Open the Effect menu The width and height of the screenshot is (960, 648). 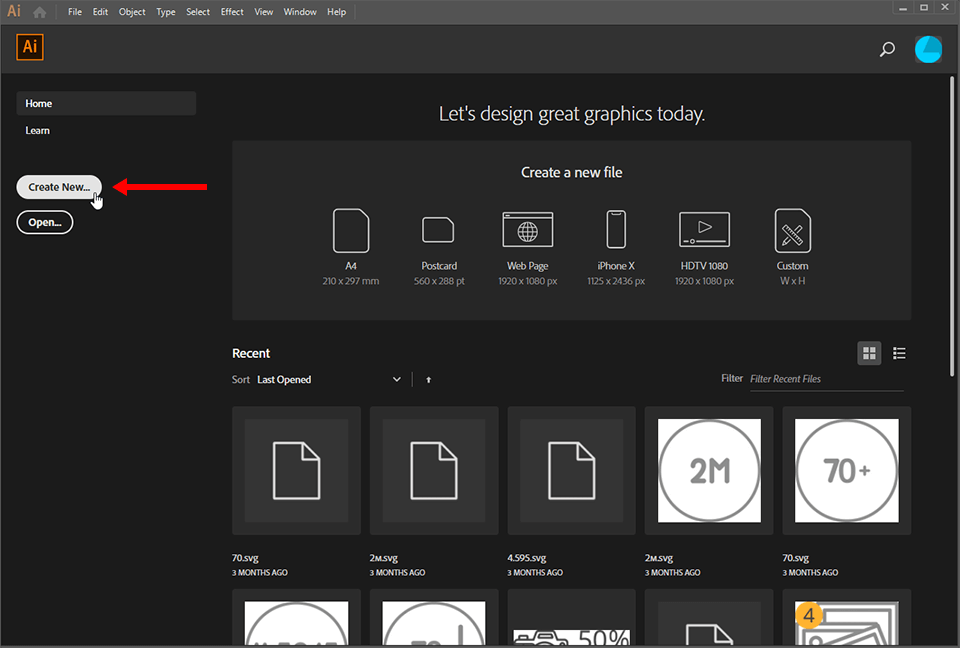pyautogui.click(x=232, y=12)
